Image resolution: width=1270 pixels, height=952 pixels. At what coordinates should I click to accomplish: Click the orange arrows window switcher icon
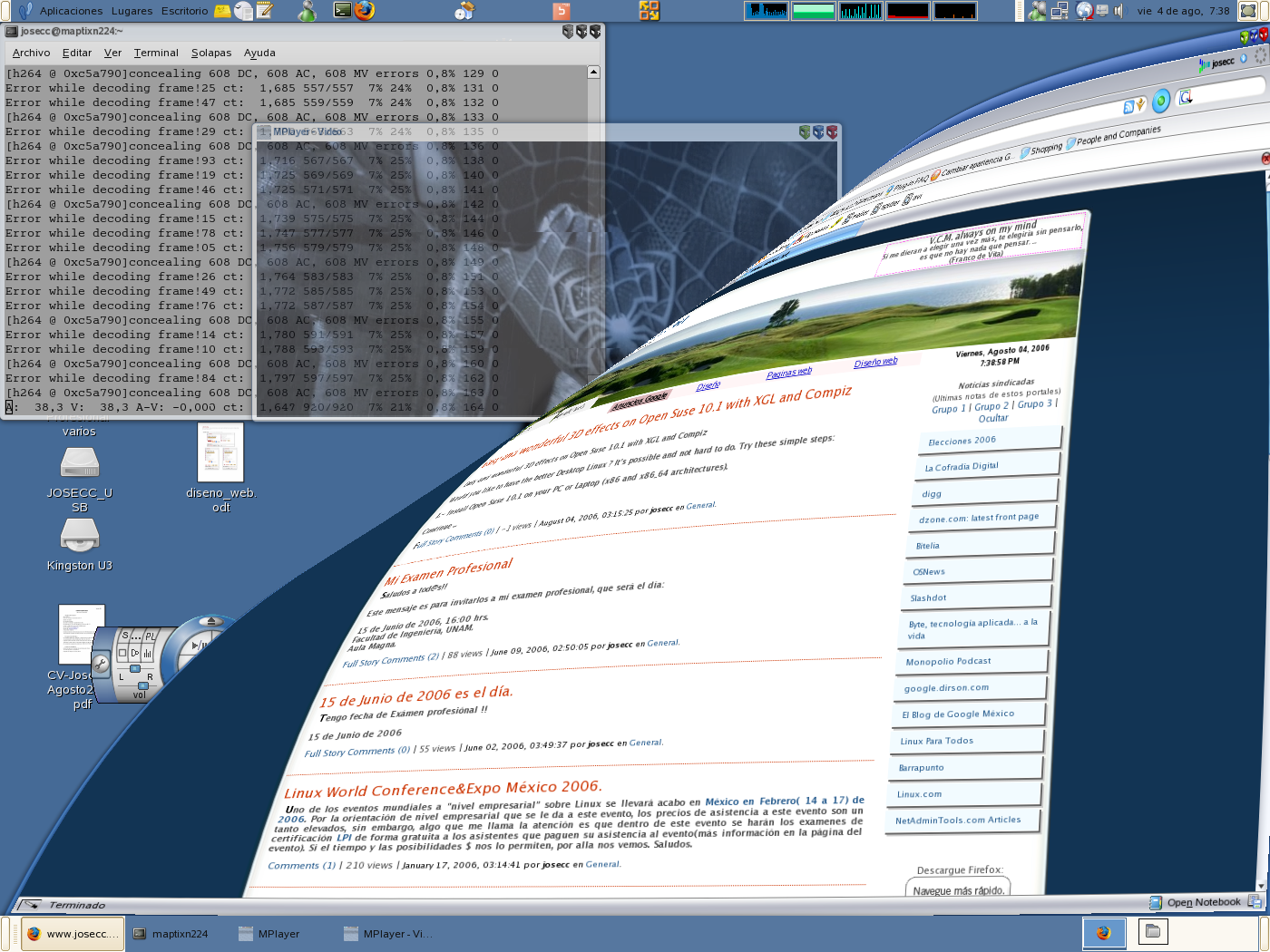click(649, 11)
